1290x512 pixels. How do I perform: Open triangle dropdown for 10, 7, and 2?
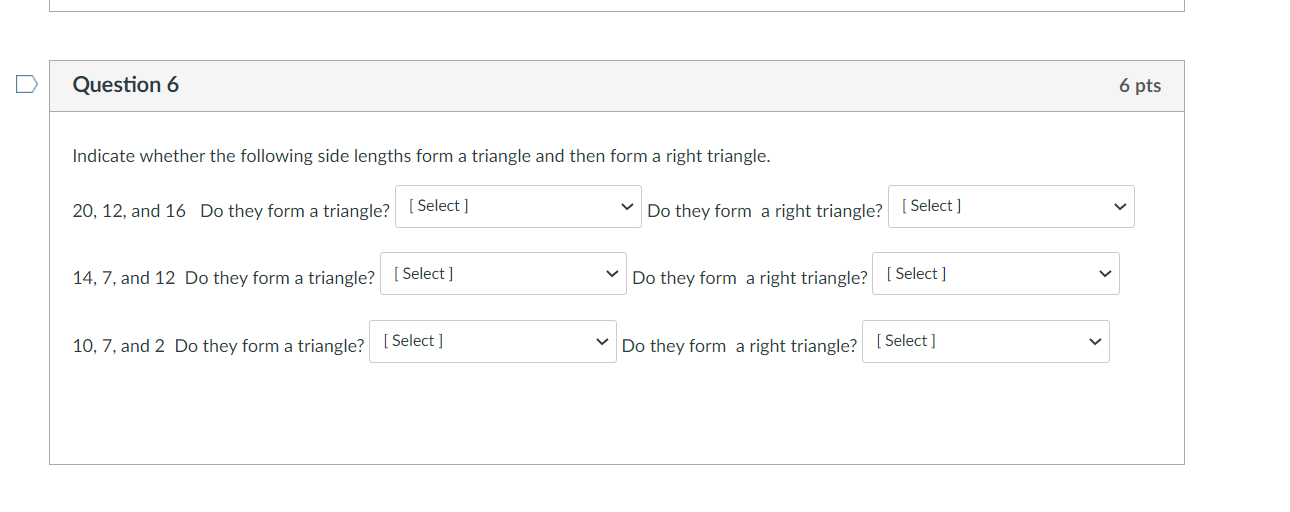pyautogui.click(x=492, y=342)
